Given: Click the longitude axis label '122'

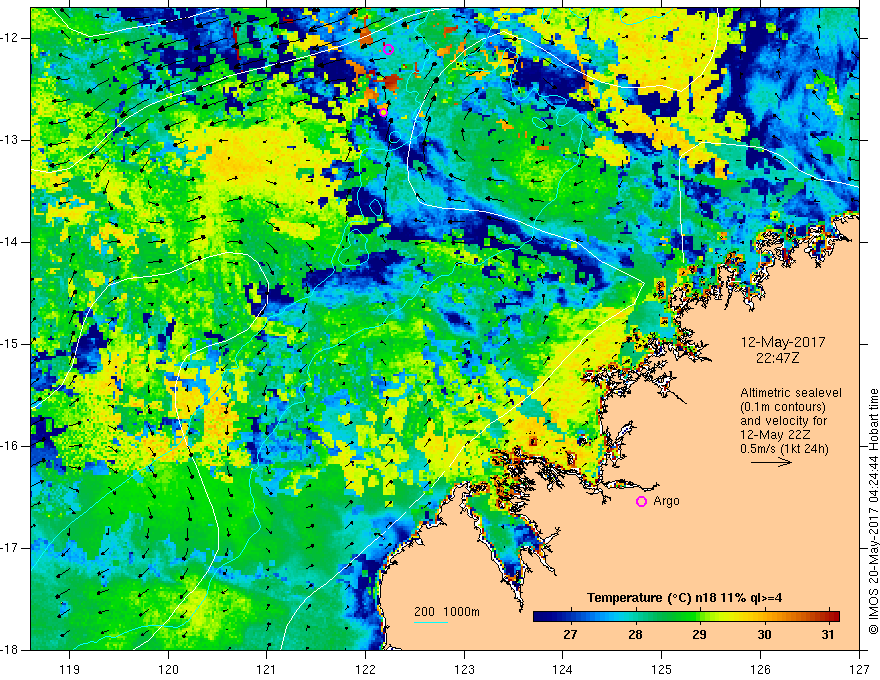Looking at the screenshot, I should point(365,669).
